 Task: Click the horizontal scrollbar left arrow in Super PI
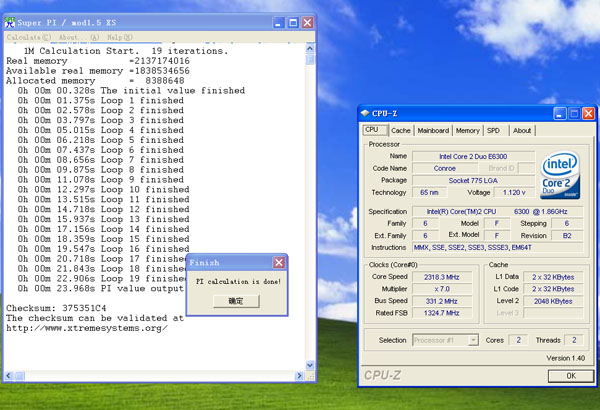9,376
